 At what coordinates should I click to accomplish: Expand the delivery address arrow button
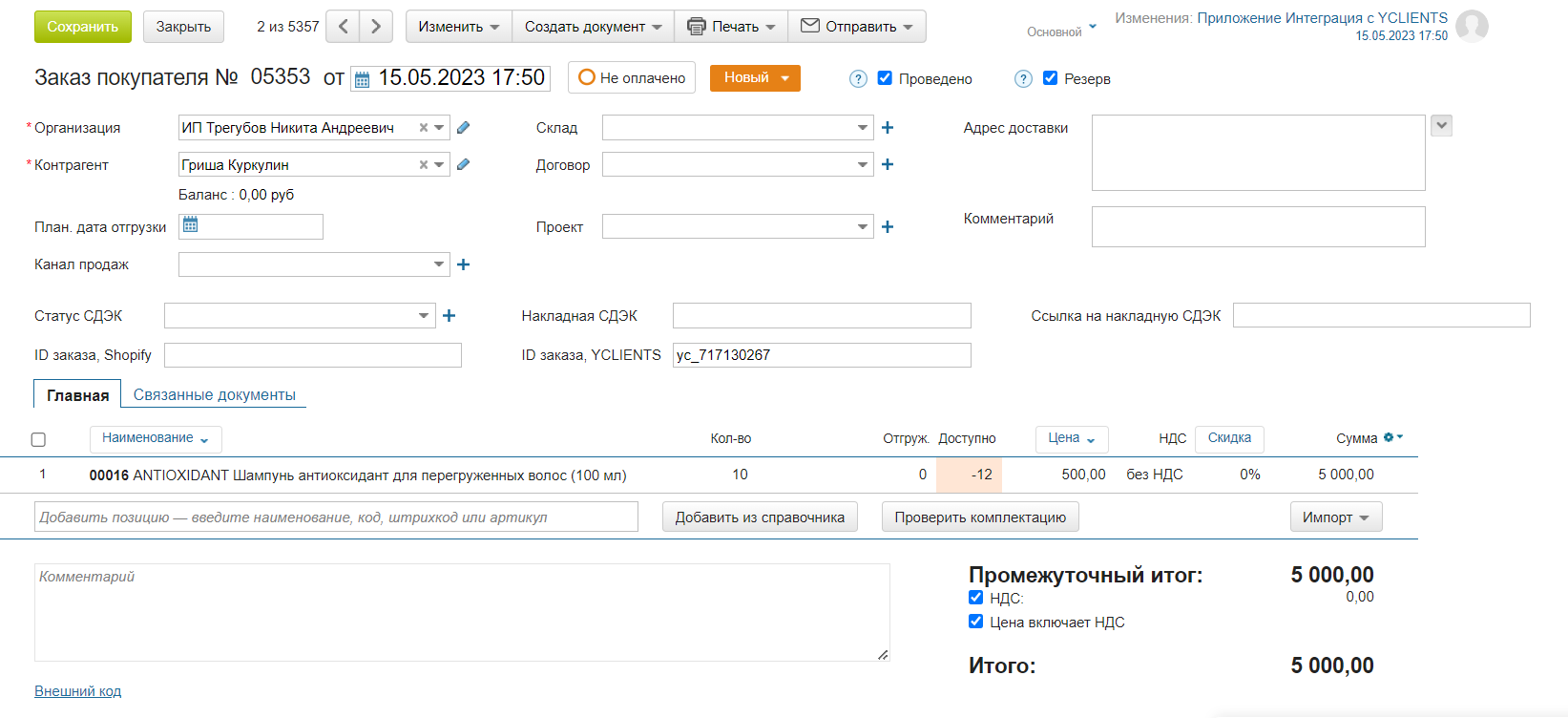point(1441,125)
